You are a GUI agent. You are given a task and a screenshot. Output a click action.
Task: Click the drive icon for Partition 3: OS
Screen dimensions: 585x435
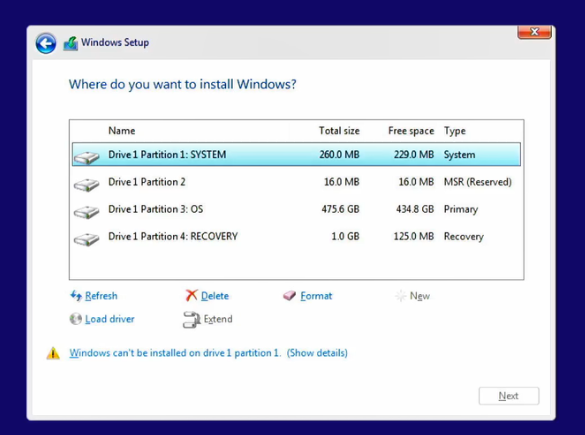(x=87, y=212)
